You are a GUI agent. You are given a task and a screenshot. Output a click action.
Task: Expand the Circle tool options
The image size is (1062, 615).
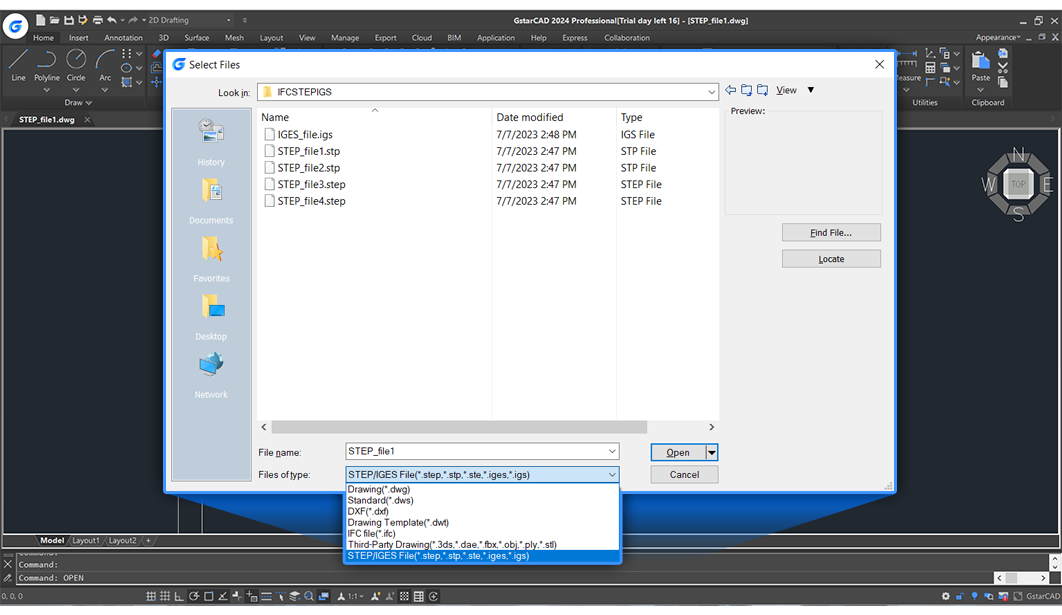click(76, 90)
